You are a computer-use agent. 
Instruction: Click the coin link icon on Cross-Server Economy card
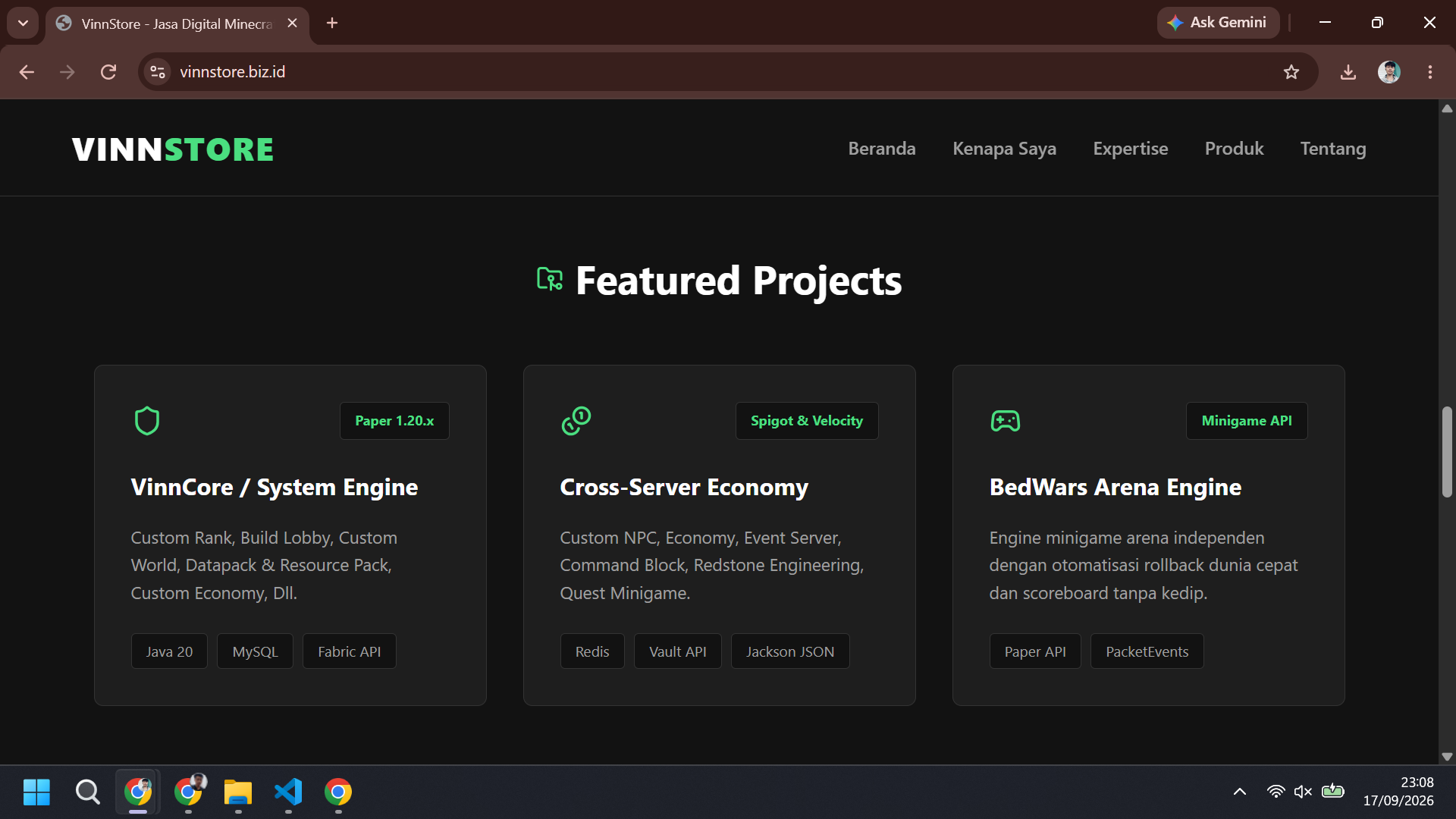click(576, 421)
